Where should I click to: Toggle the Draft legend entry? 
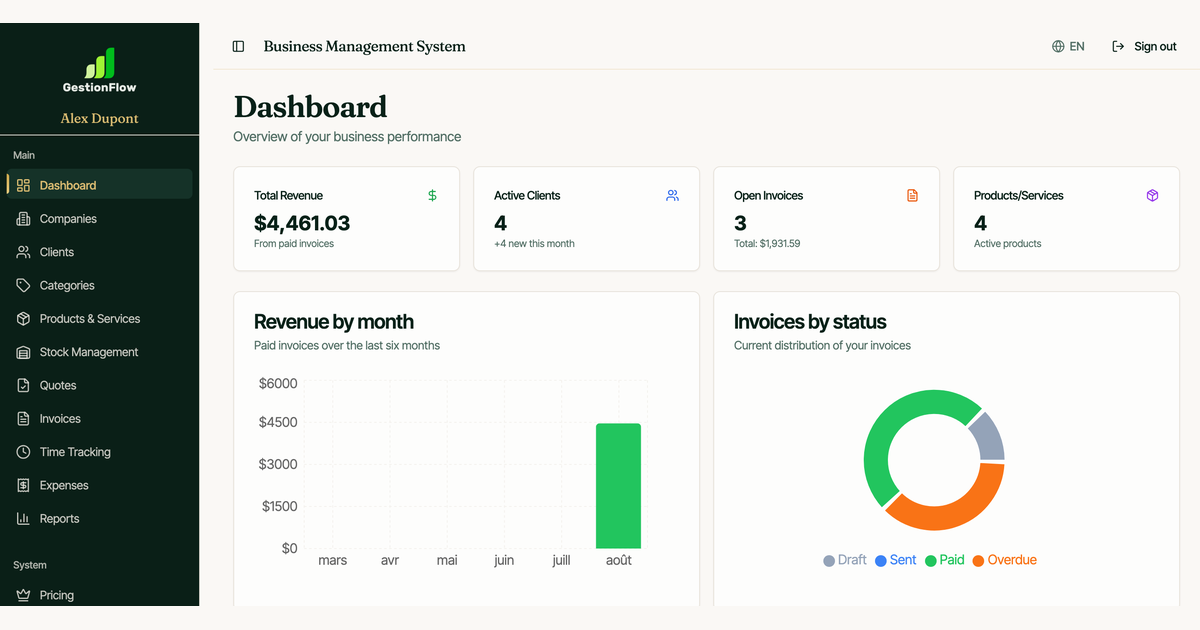coord(845,560)
